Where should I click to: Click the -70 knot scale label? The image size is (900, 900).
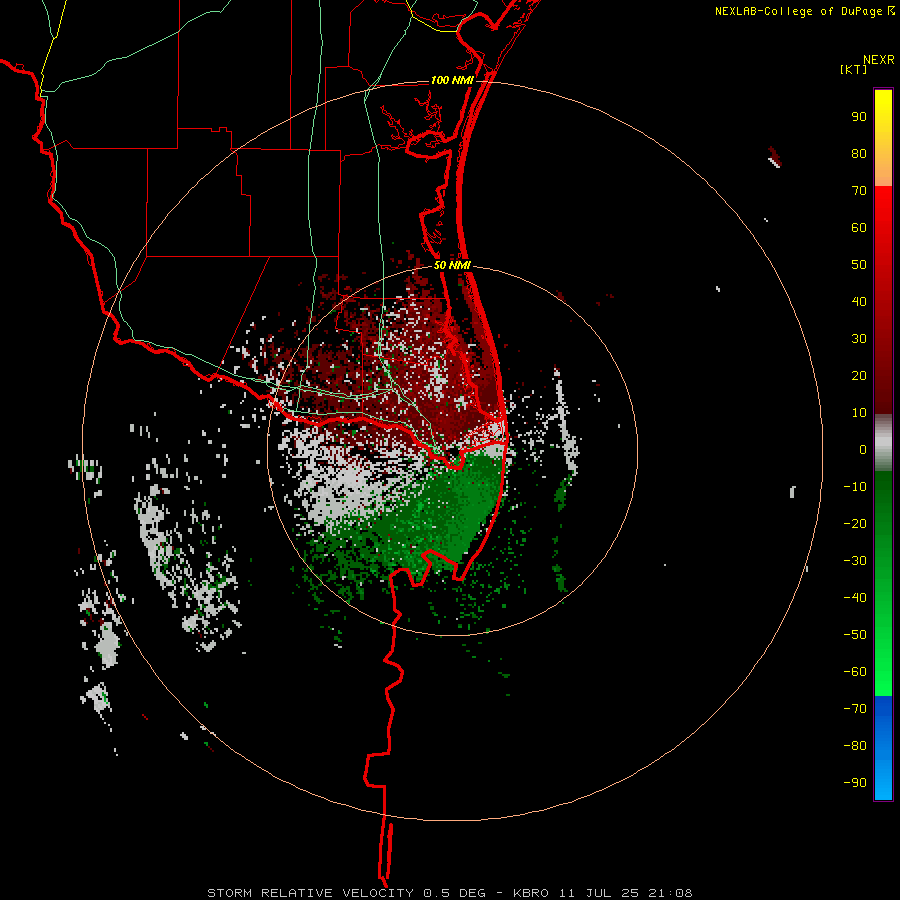pyautogui.click(x=855, y=709)
